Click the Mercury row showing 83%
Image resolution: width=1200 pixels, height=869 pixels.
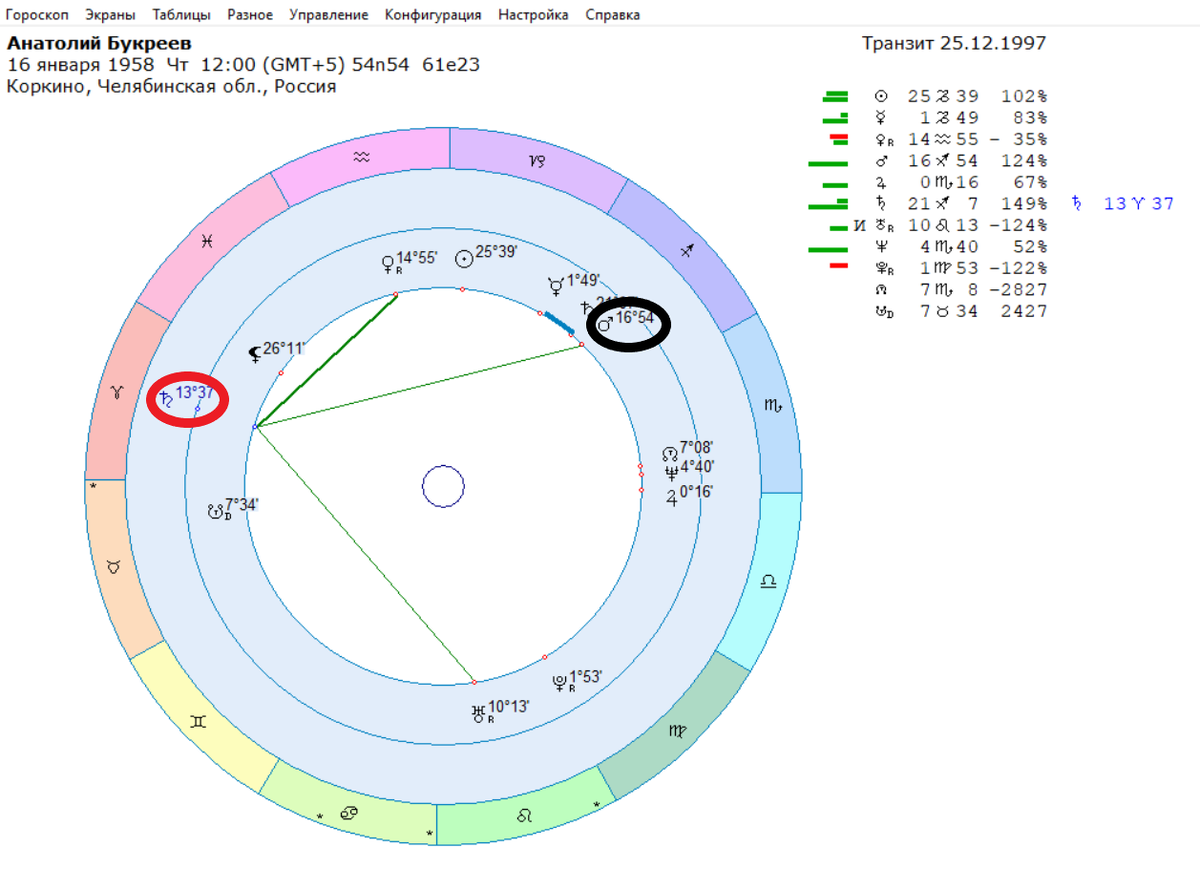(x=960, y=118)
